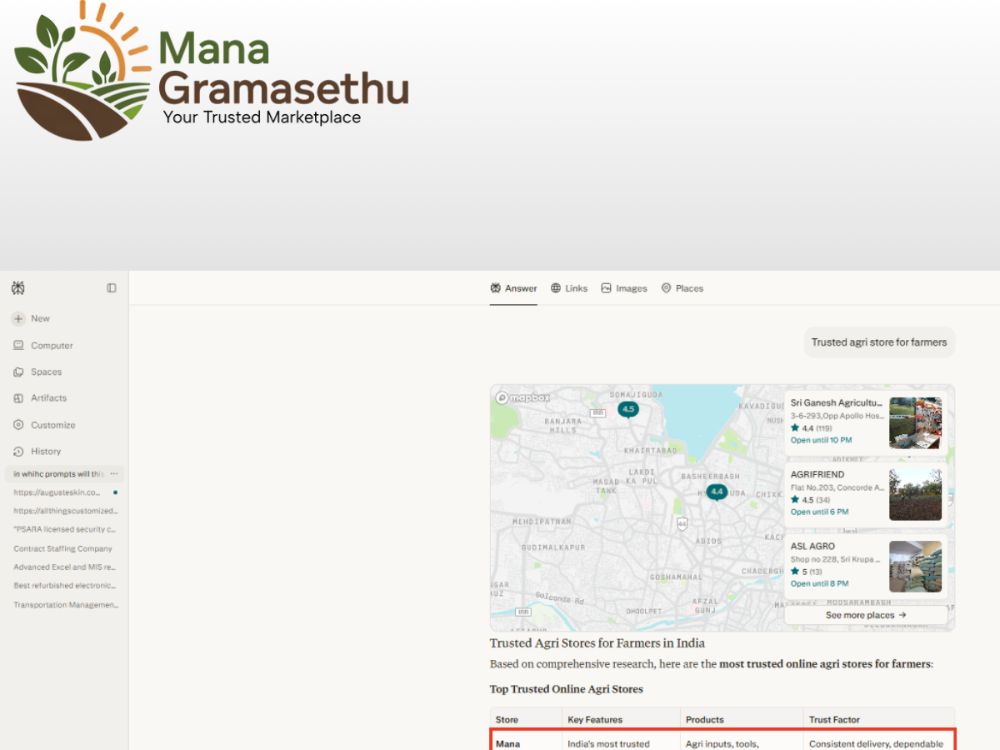Switch to the Links tab

click(x=569, y=288)
